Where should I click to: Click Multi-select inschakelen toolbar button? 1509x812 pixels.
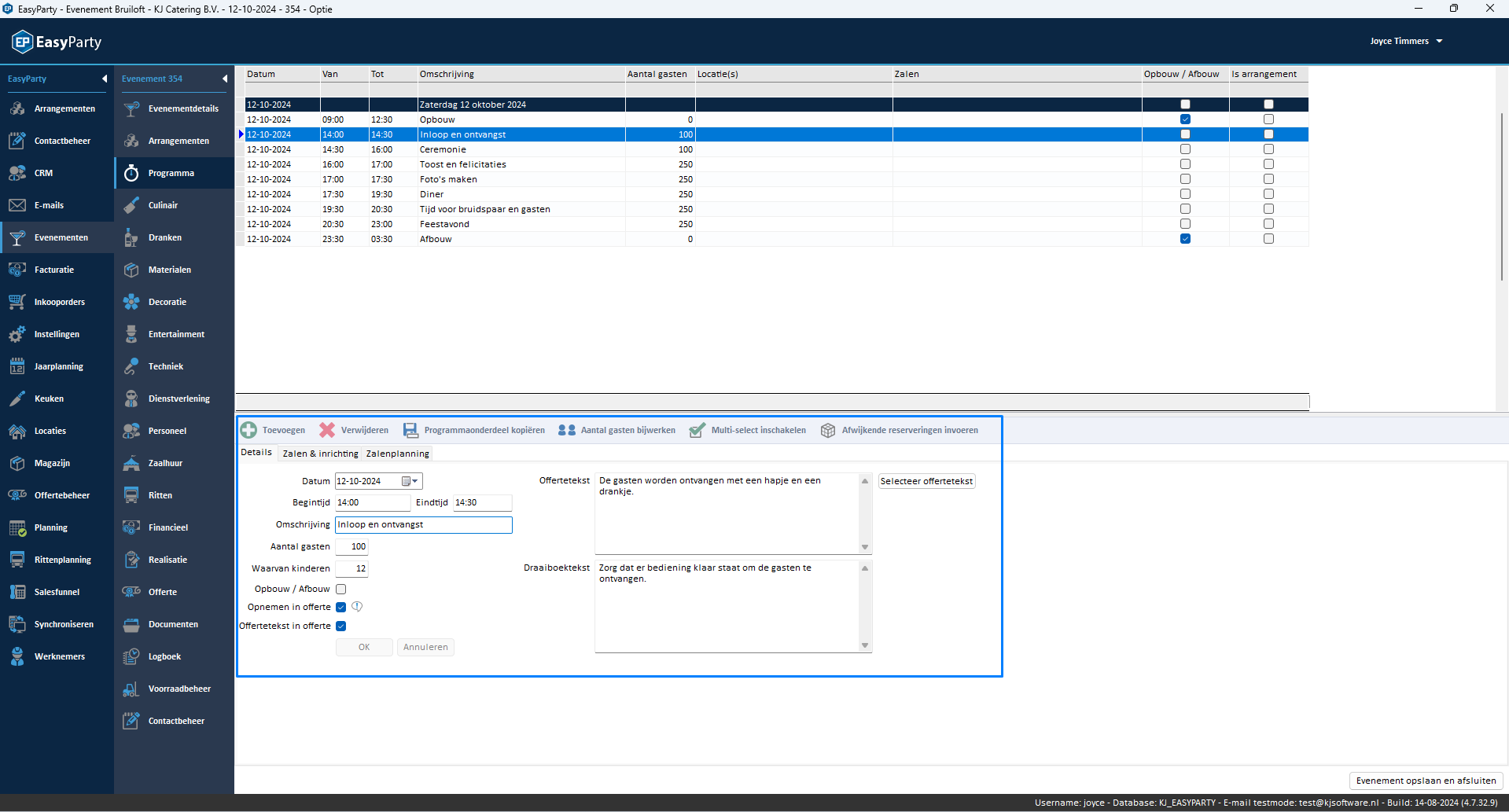pyautogui.click(x=747, y=430)
